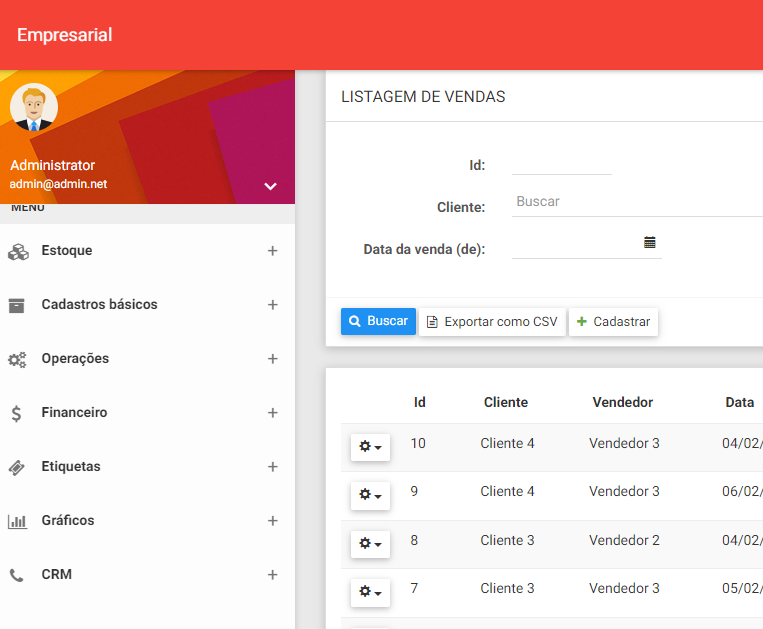Open the Gráficos menu item
Image resolution: width=763 pixels, height=629 pixels.
click(x=147, y=521)
